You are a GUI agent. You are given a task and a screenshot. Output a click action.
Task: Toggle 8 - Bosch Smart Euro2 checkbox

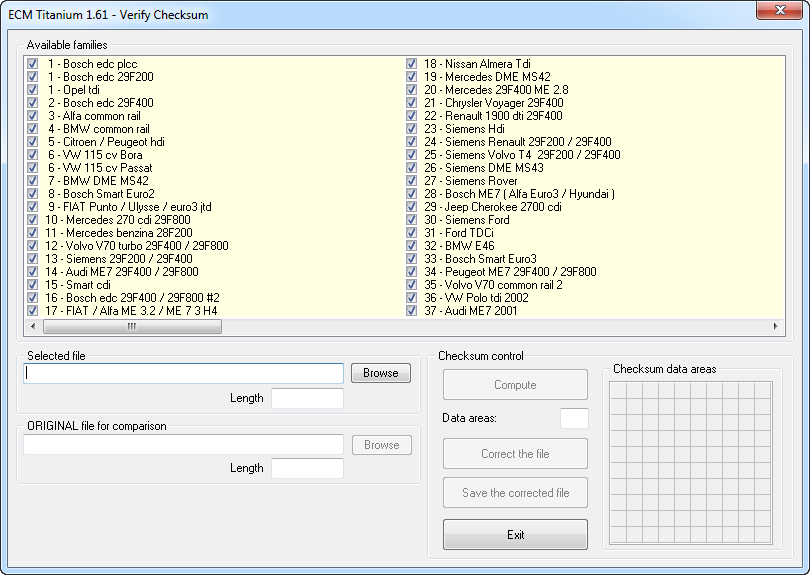pos(33,194)
